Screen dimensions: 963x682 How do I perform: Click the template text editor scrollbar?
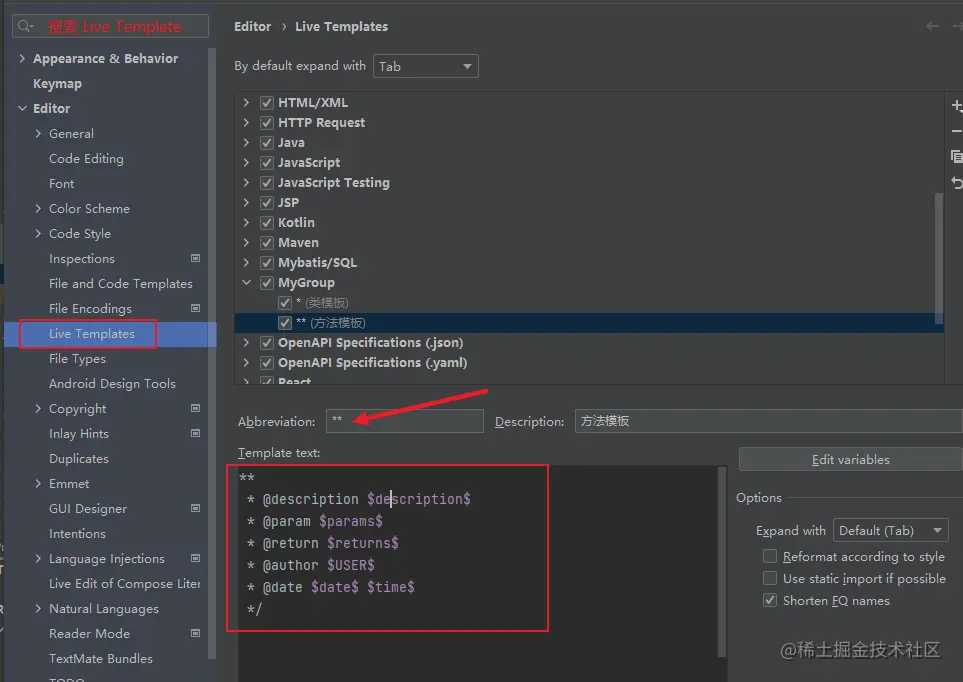coord(722,562)
